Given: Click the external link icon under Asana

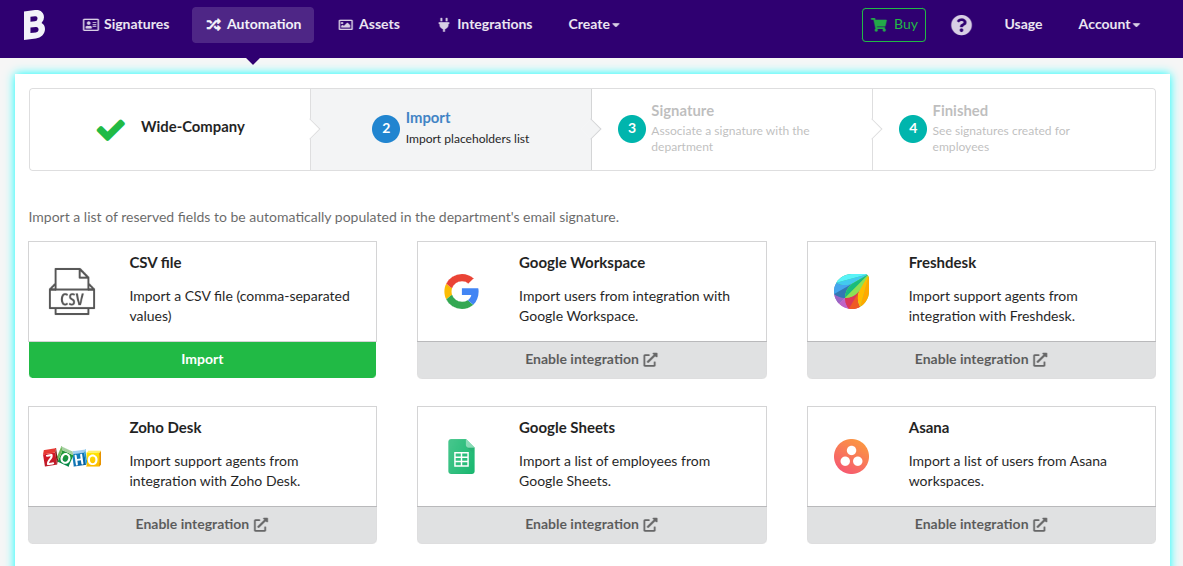Looking at the screenshot, I should pyautogui.click(x=1040, y=524).
